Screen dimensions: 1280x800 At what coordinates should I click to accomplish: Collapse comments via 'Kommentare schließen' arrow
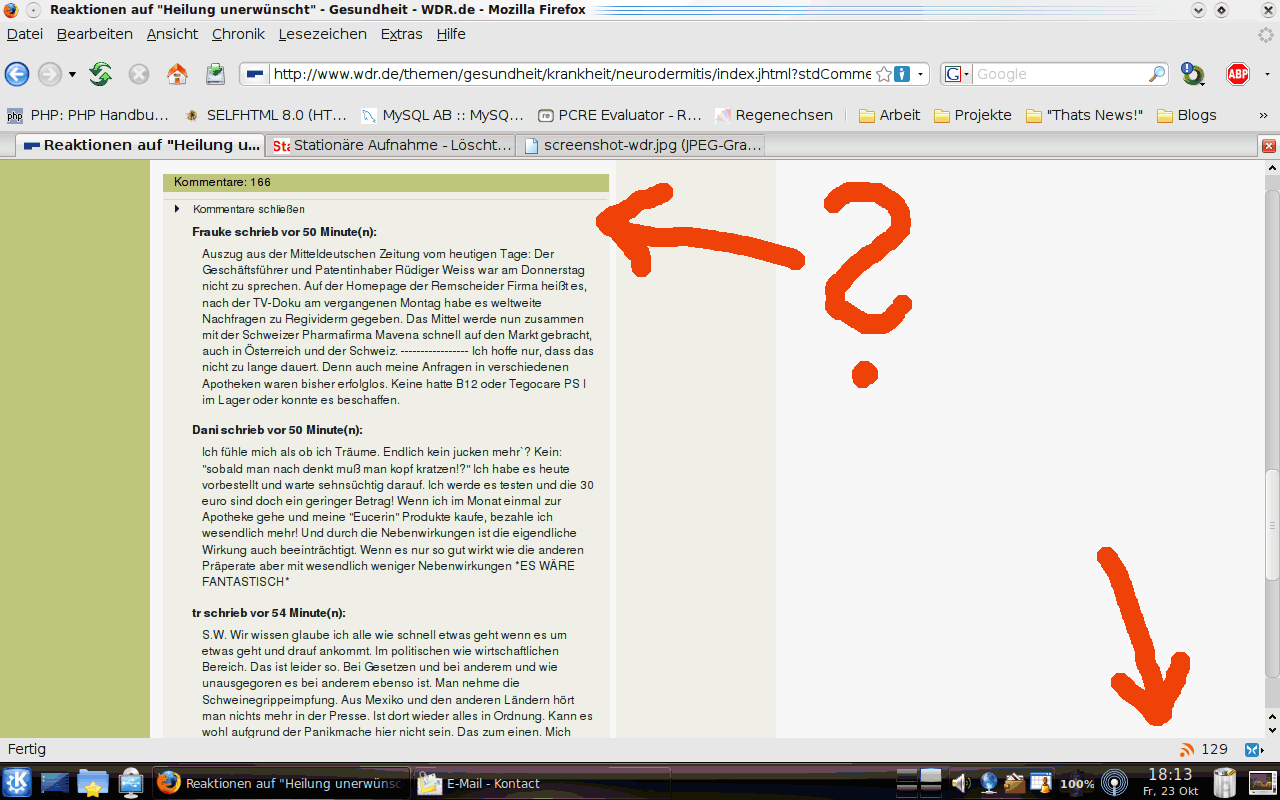(x=178, y=209)
